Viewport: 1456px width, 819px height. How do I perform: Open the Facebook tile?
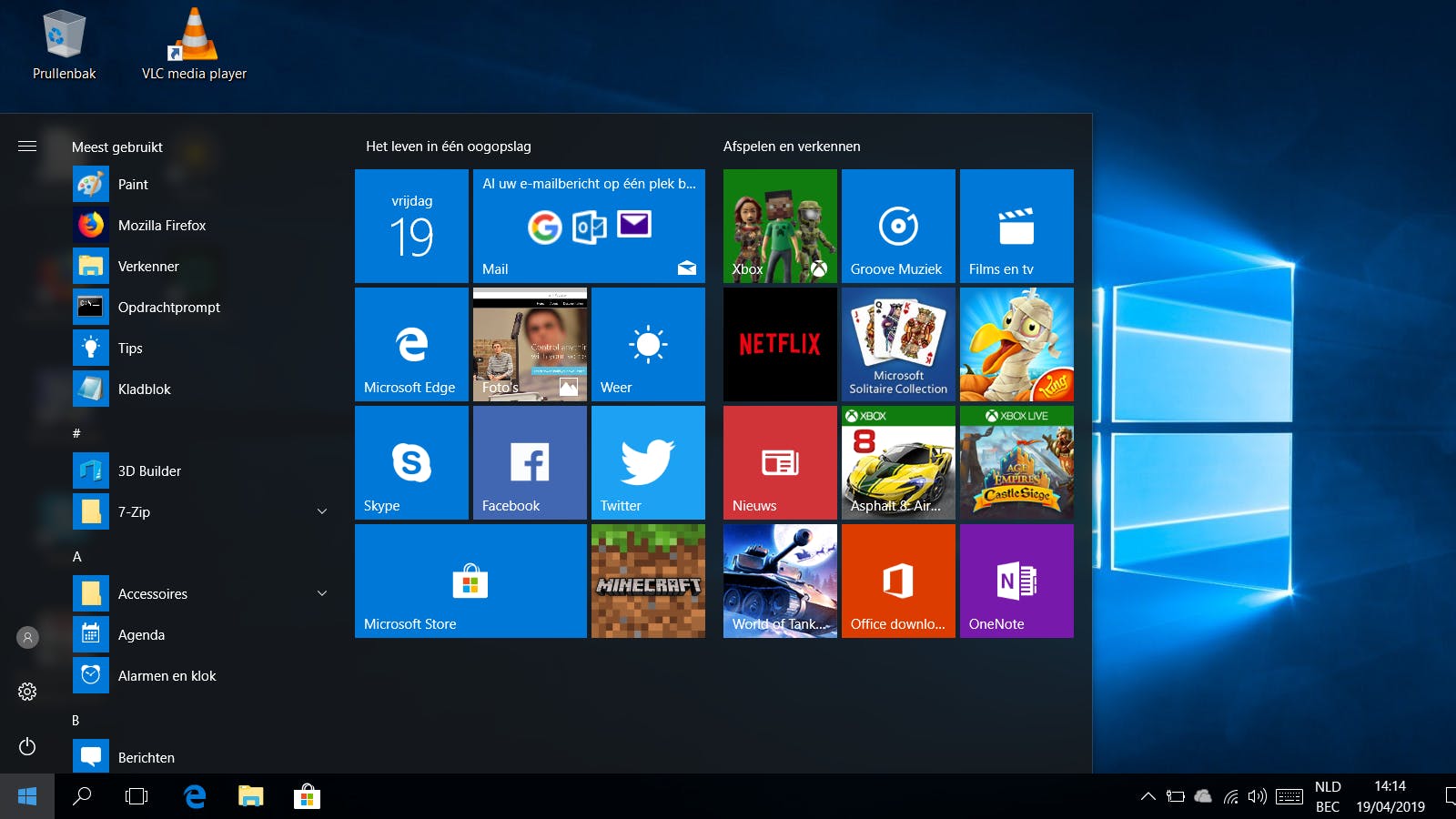[x=530, y=462]
